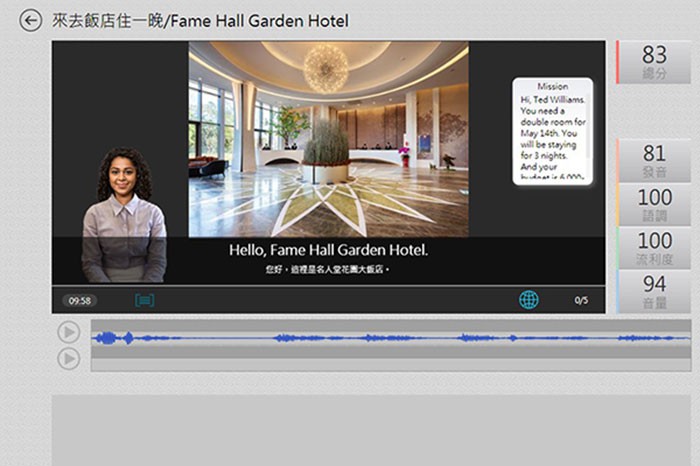The width and height of the screenshot is (700, 466).
Task: Click the hotel lobby image
Action: coord(328,138)
